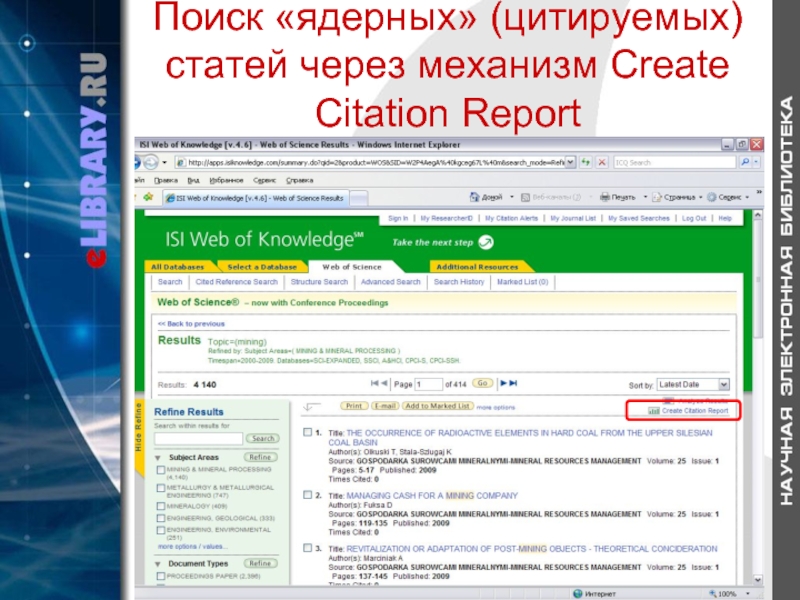This screenshot has height=600, width=800.
Task: Switch to the Additional Resources tab
Action: click(477, 267)
